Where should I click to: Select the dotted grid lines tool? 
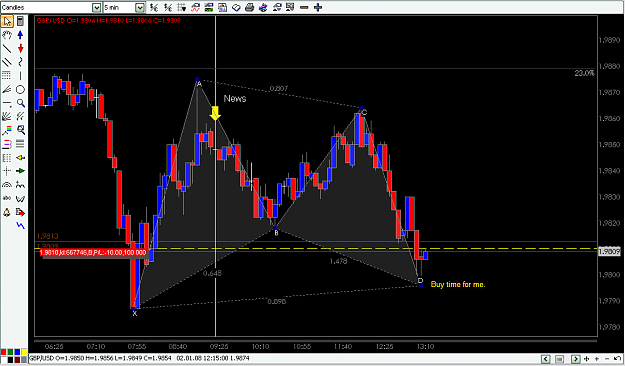pos(7,75)
